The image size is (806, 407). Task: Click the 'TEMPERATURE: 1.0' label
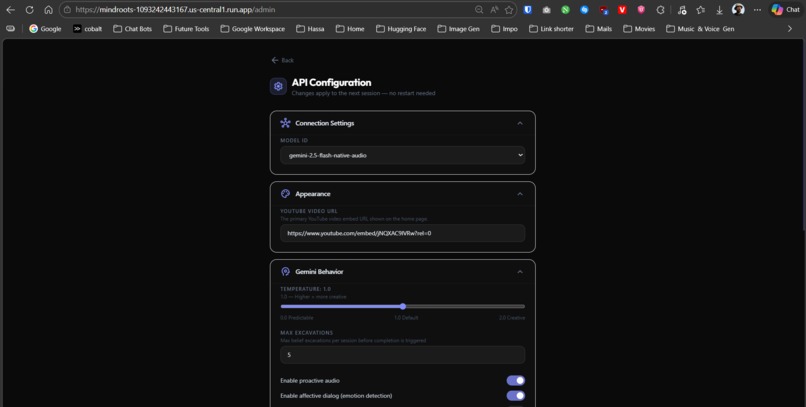(305, 289)
